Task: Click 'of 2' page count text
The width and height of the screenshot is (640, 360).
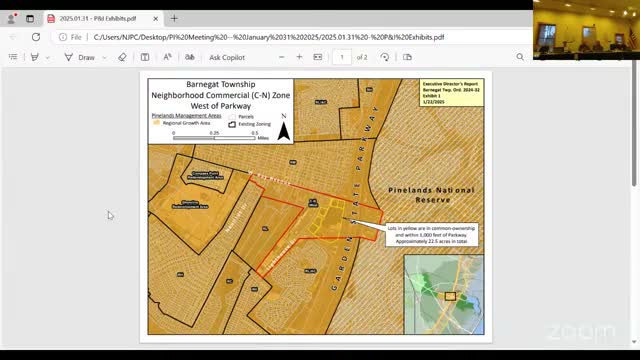Action: [x=362, y=58]
